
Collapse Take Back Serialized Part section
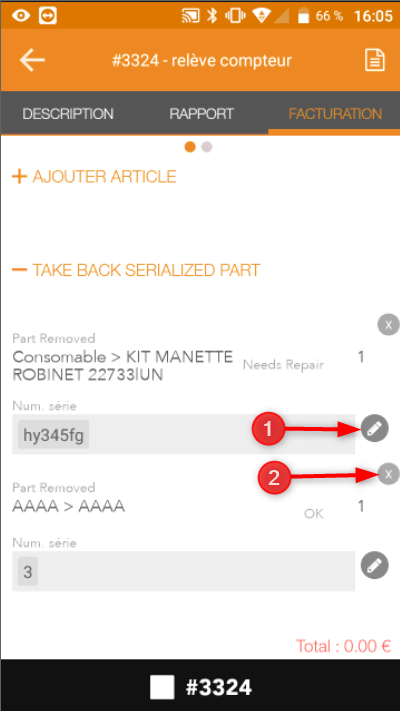click(136, 270)
